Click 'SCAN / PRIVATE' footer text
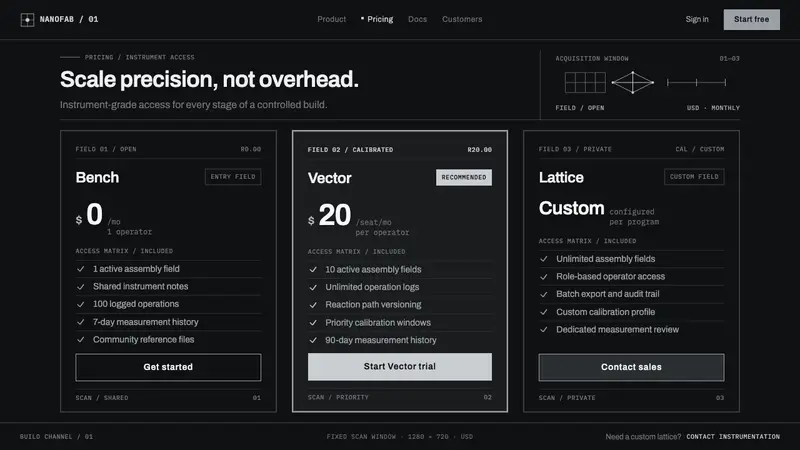Screen dimensions: 800x450 (x=567, y=397)
